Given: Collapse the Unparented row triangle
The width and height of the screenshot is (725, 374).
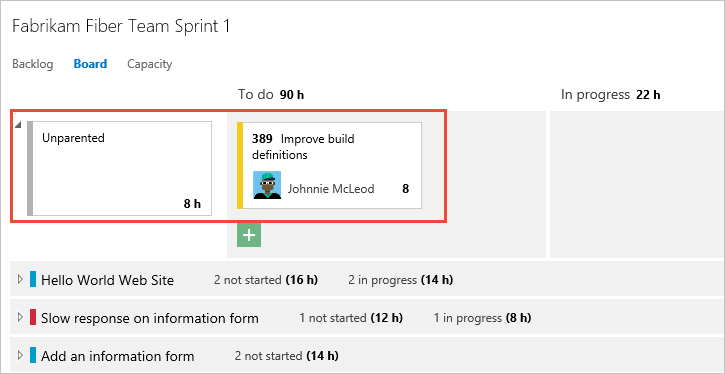Looking at the screenshot, I should pyautogui.click(x=18, y=125).
